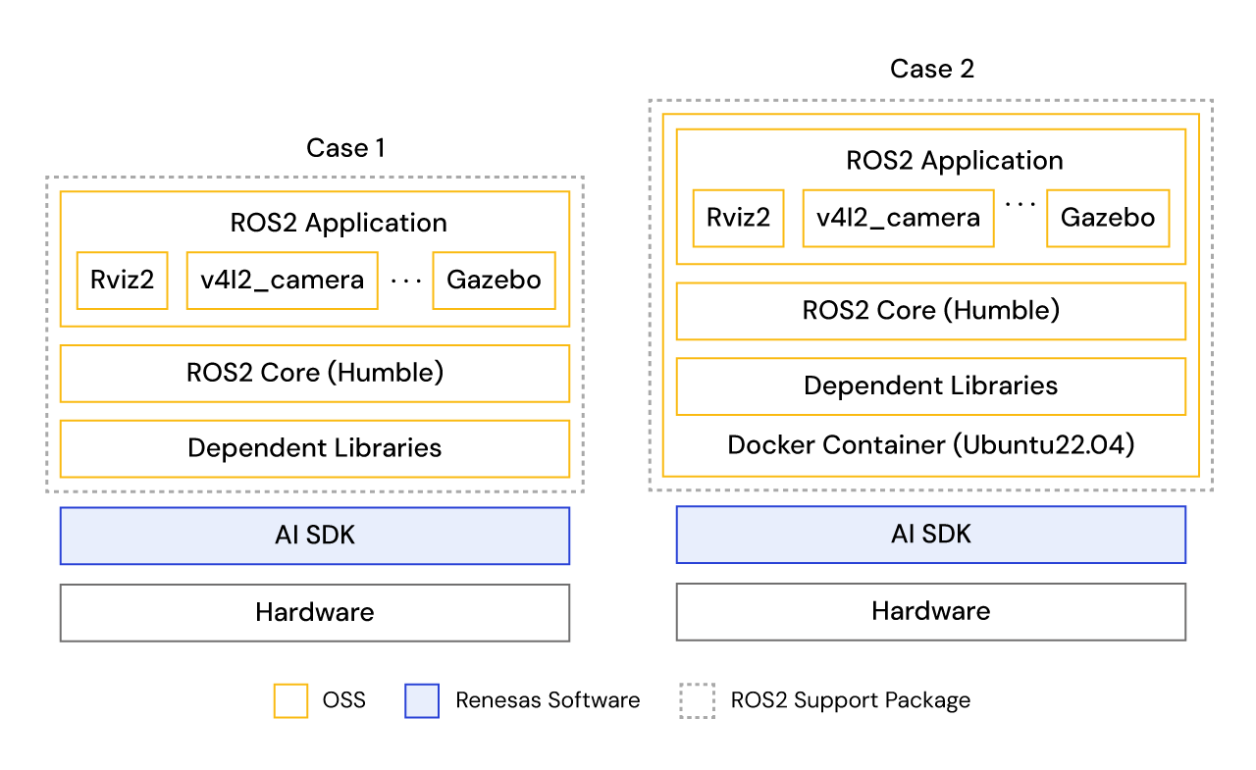Image resolution: width=1256 pixels, height=770 pixels.
Task: Select the Rviz2 block in Case 1
Action: (121, 281)
